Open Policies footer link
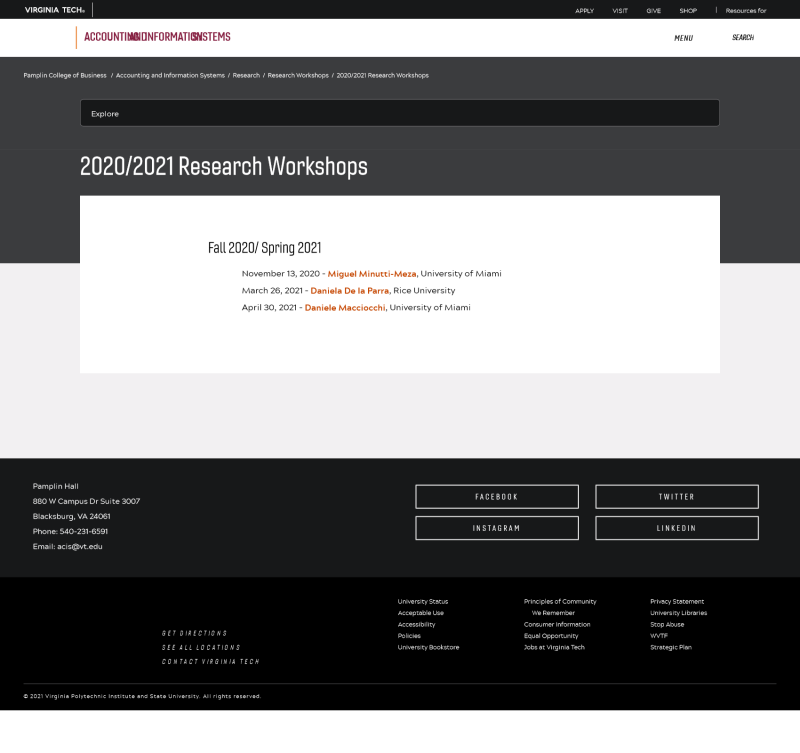The width and height of the screenshot is (800, 753). 409,636
